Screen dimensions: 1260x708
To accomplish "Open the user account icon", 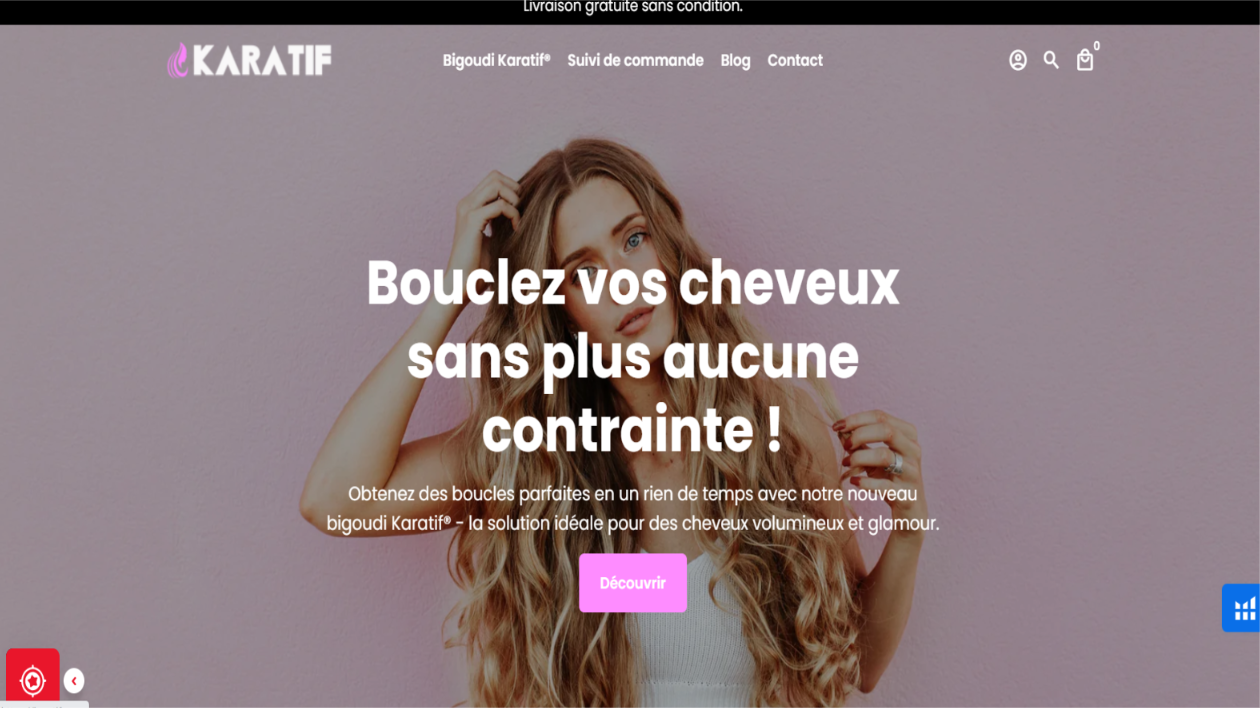I will (1018, 61).
